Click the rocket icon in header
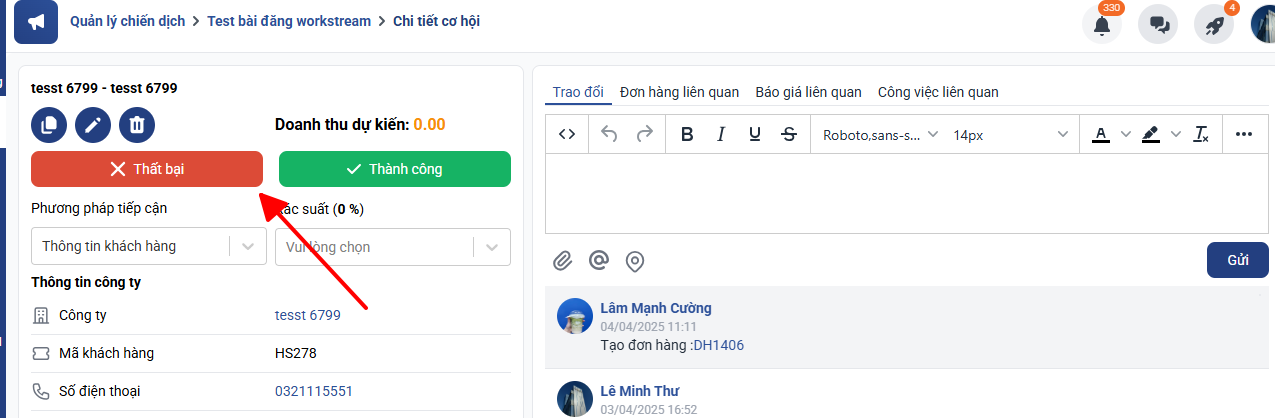Viewport: 1275px width, 418px height. [x=1214, y=25]
